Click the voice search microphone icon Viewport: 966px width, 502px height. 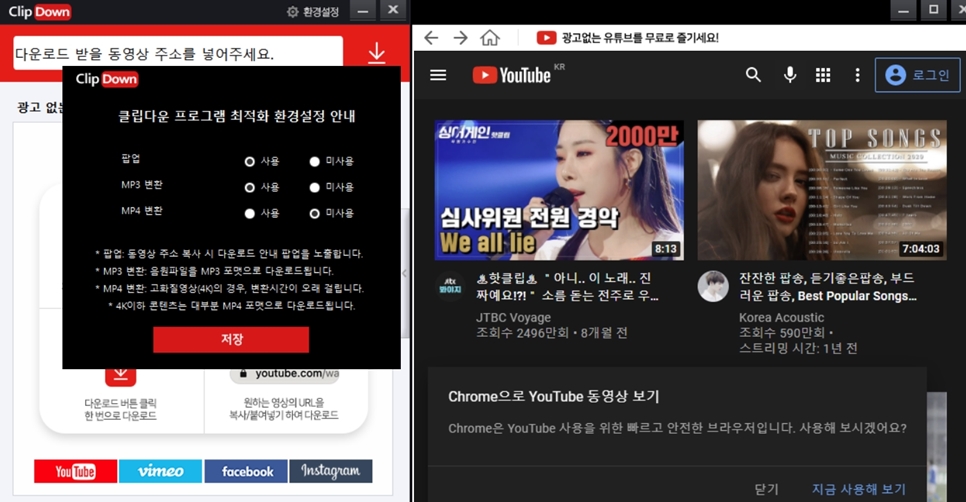point(789,75)
